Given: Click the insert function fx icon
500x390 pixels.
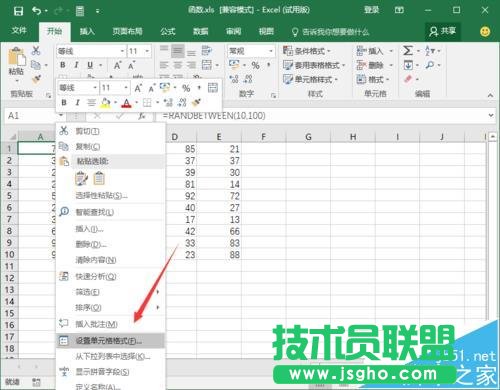Looking at the screenshot, I should pyautogui.click(x=142, y=116).
